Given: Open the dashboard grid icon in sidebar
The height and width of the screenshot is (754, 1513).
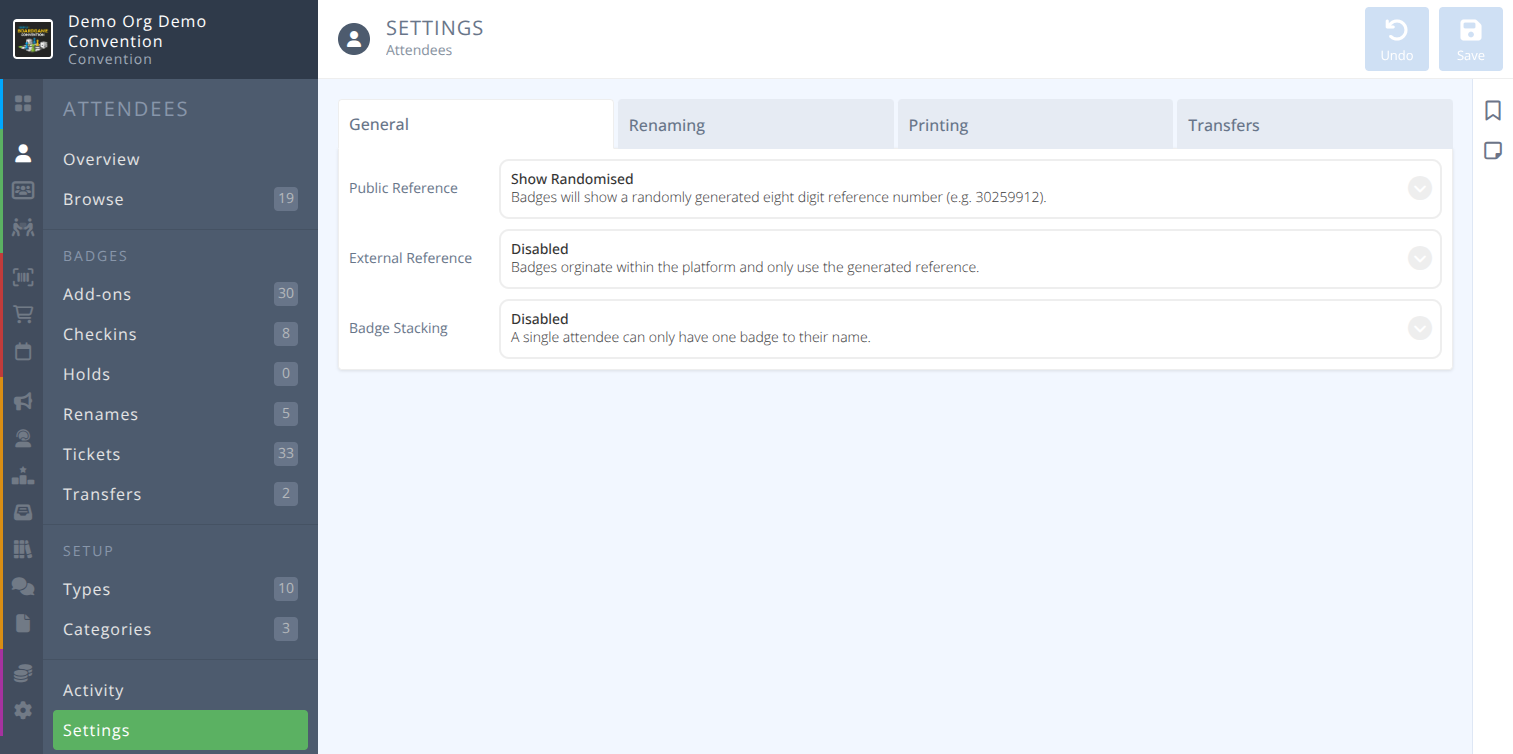Looking at the screenshot, I should pyautogui.click(x=23, y=103).
